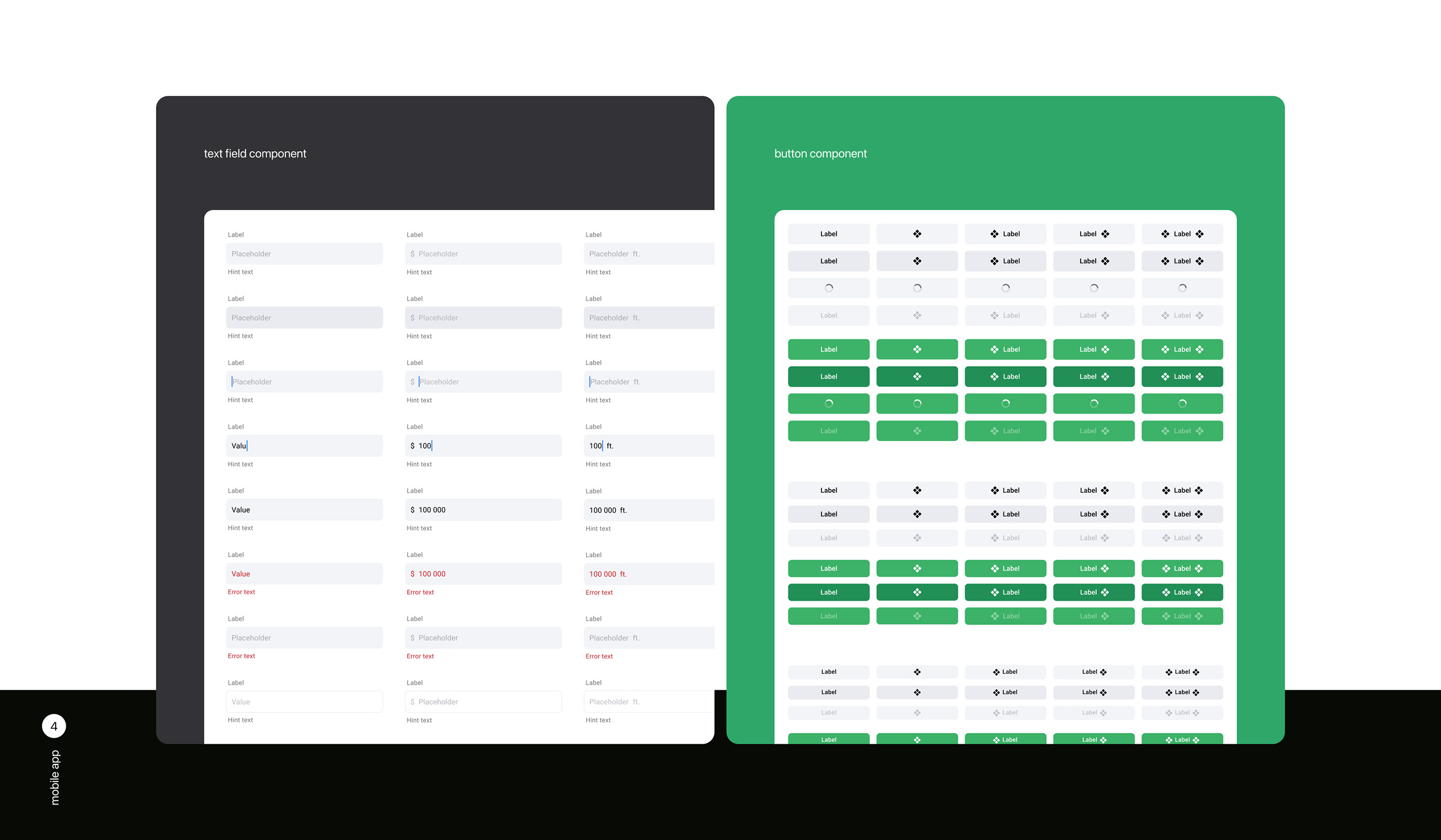Click the topmost plain gray 'Label' button
Image resolution: width=1441 pixels, height=840 pixels.
(x=828, y=234)
